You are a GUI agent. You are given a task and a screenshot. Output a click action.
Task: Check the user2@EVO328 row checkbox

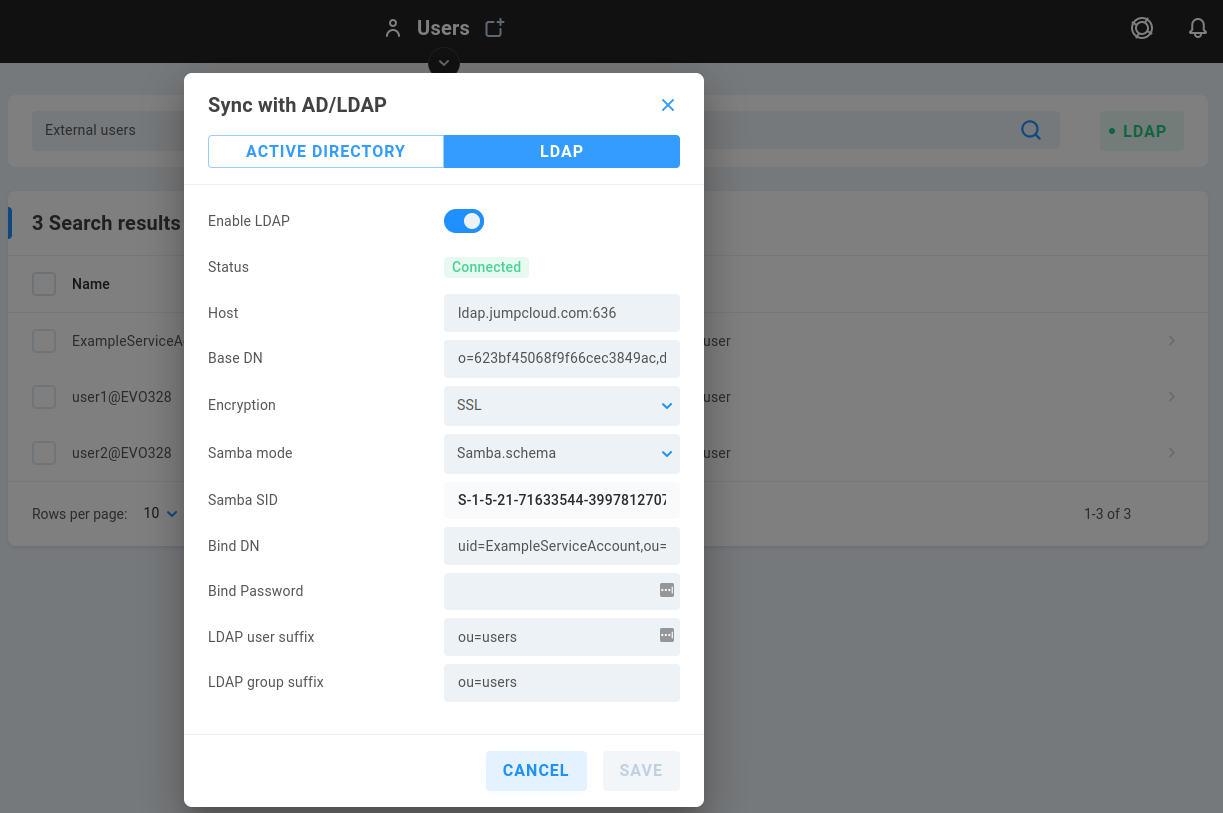pyautogui.click(x=44, y=453)
